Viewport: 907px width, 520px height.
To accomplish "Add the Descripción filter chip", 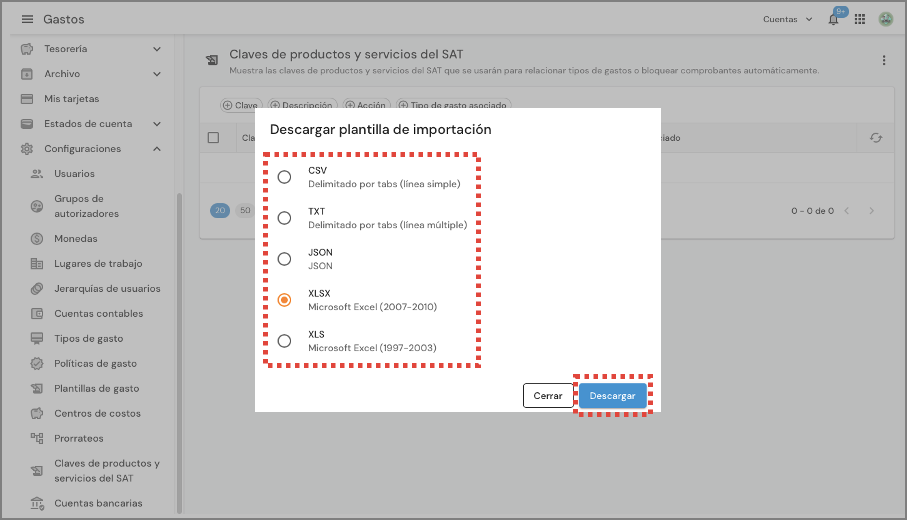I will tap(302, 105).
